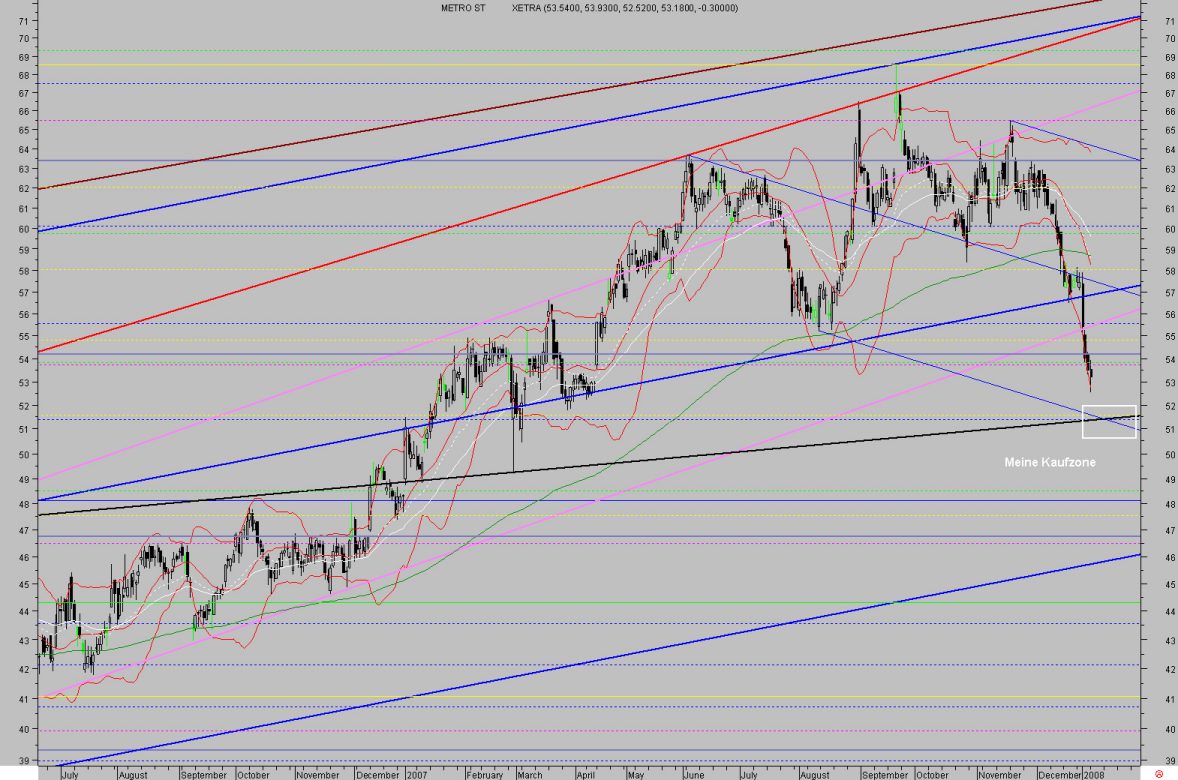The width and height of the screenshot is (1178, 780).
Task: Click the small red circular icon below the chart
Action: click(1158, 774)
